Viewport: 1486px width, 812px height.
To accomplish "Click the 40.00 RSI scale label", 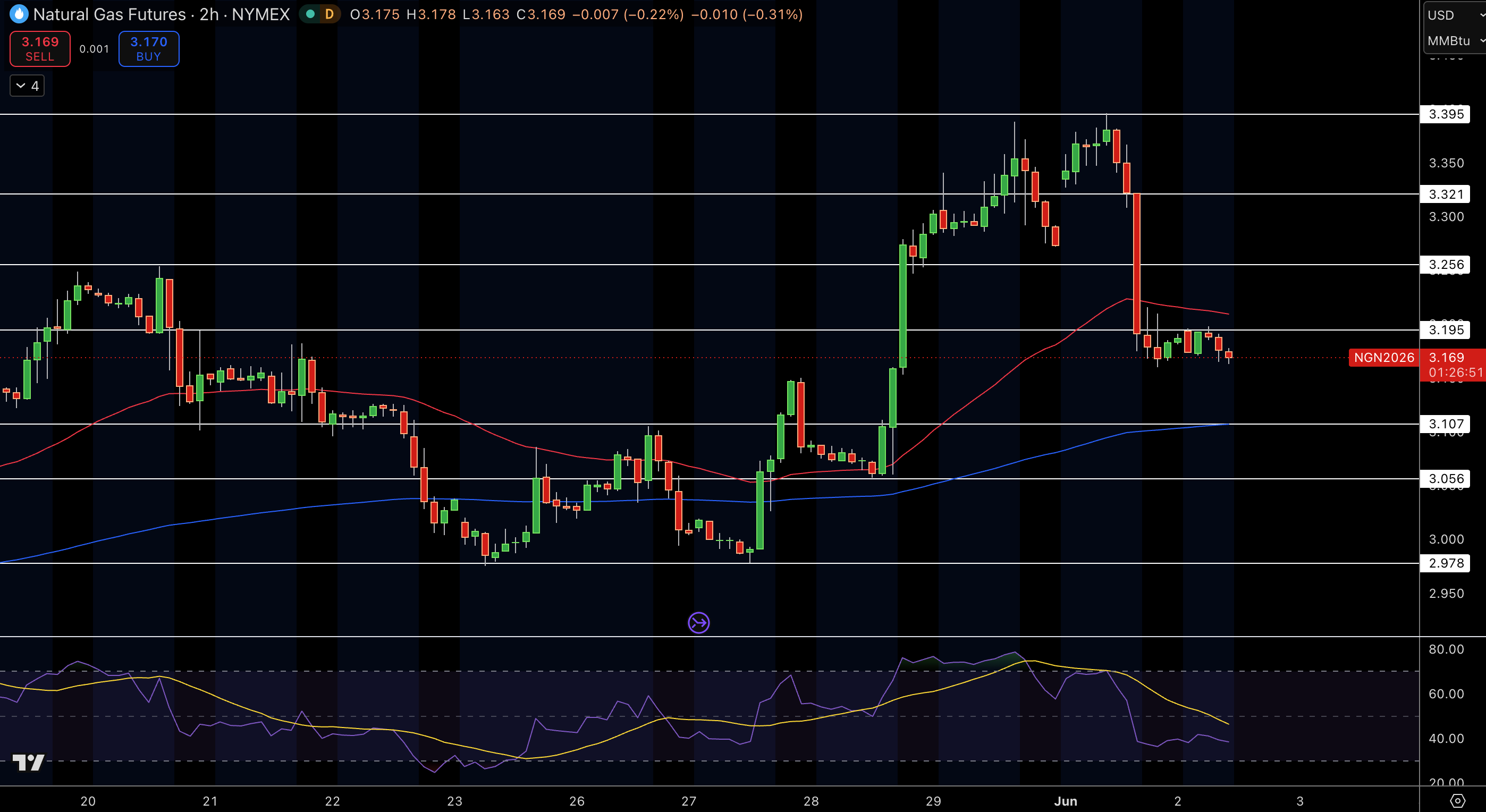I will (1446, 739).
